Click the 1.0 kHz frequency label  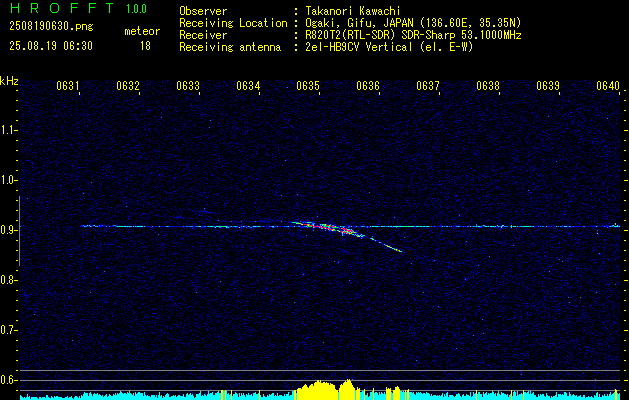pyautogui.click(x=8, y=180)
